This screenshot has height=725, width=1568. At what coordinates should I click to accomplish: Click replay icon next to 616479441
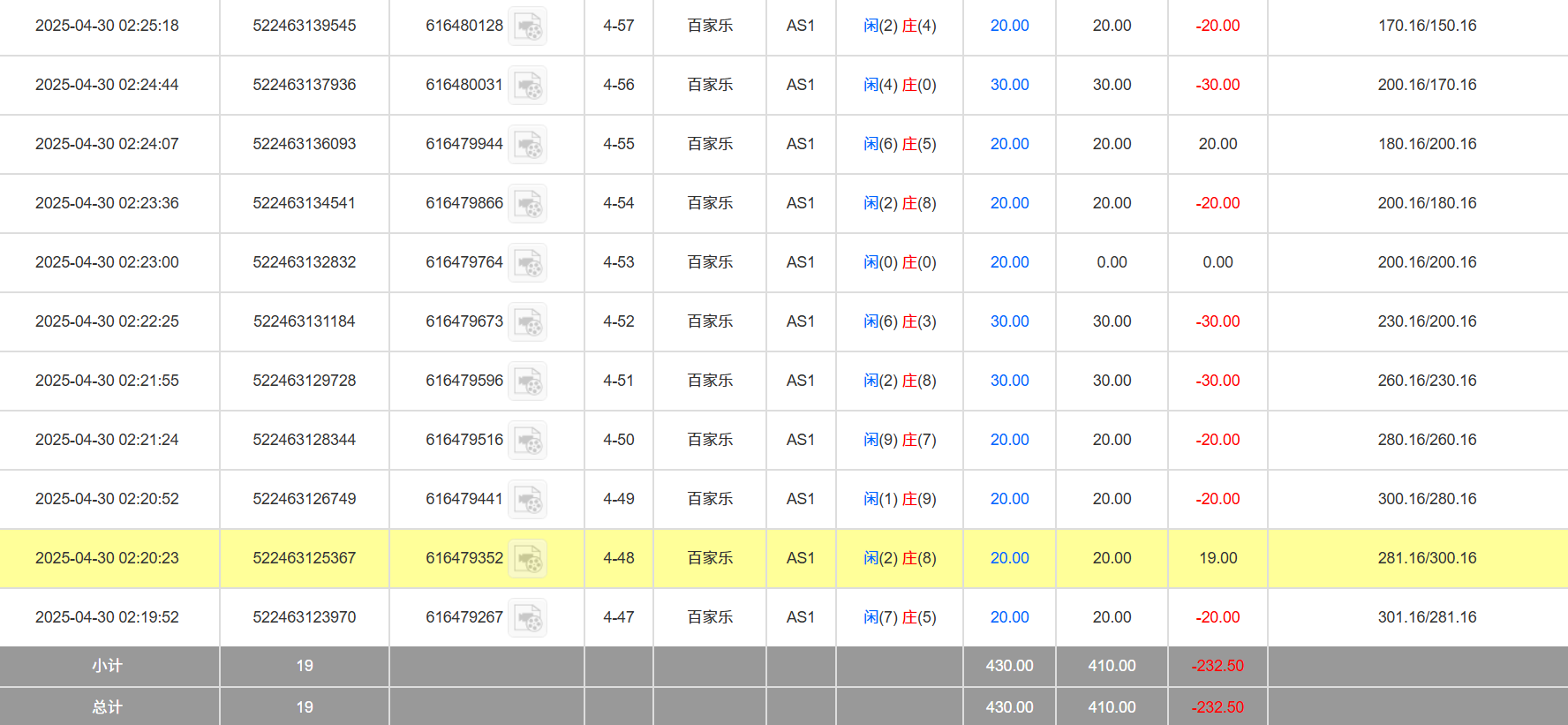(528, 500)
